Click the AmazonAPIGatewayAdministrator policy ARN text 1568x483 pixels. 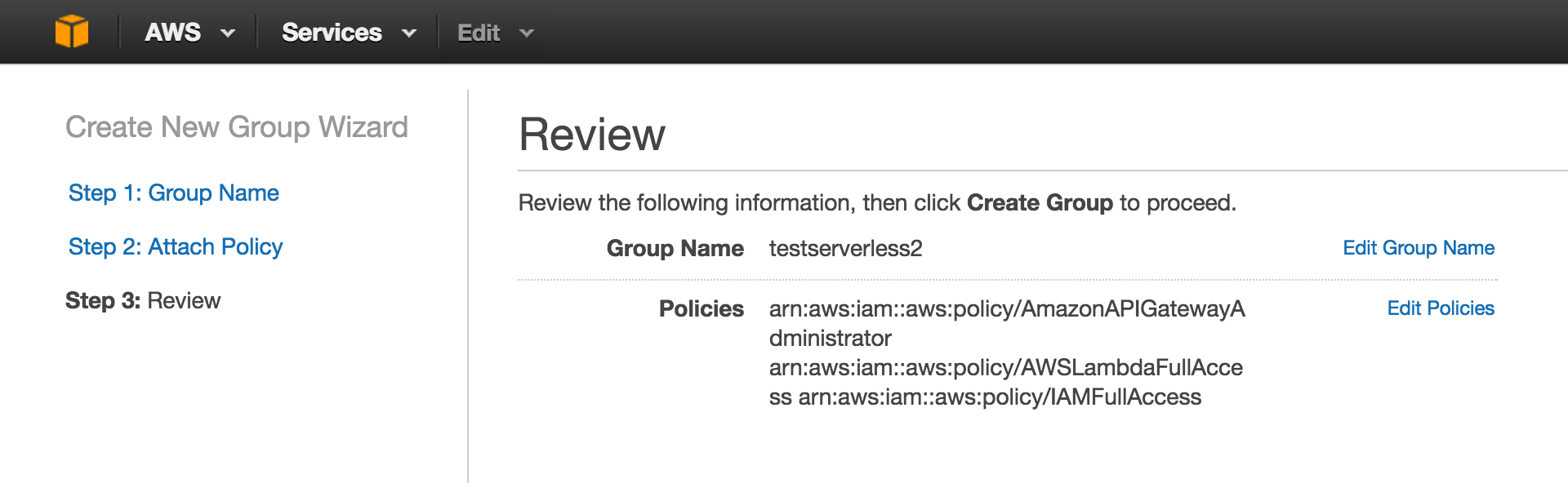click(x=1007, y=324)
